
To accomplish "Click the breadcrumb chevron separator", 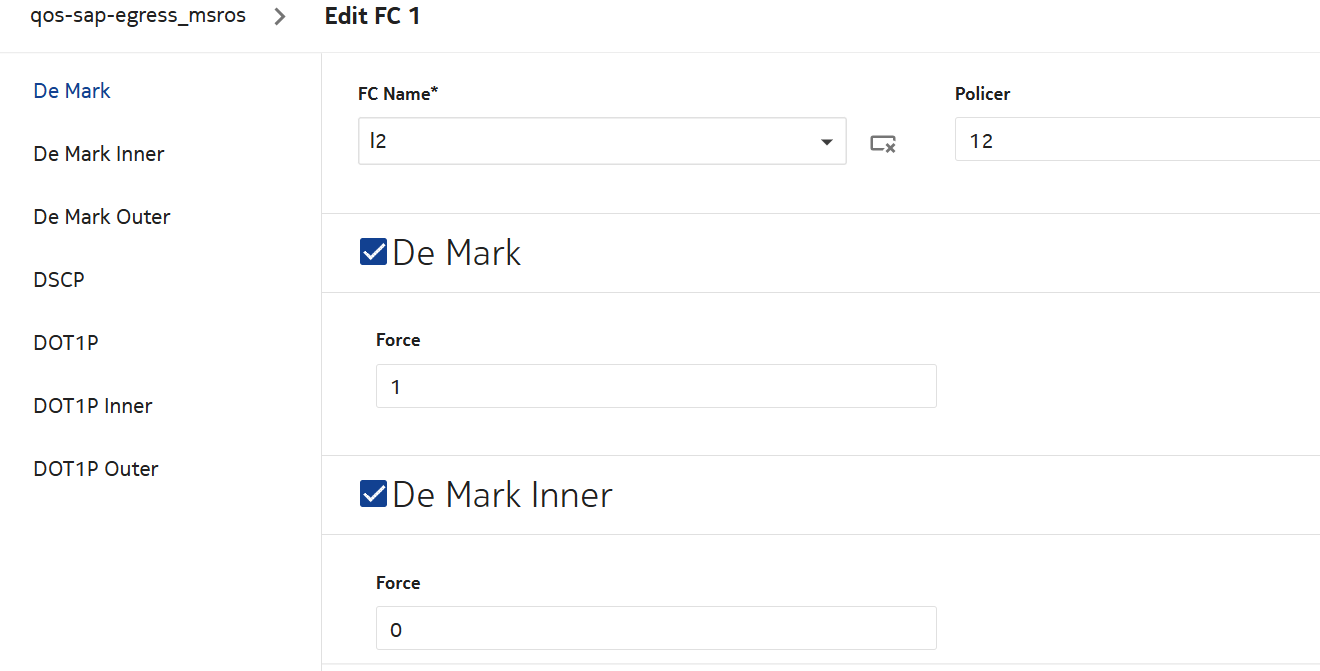I will point(280,17).
